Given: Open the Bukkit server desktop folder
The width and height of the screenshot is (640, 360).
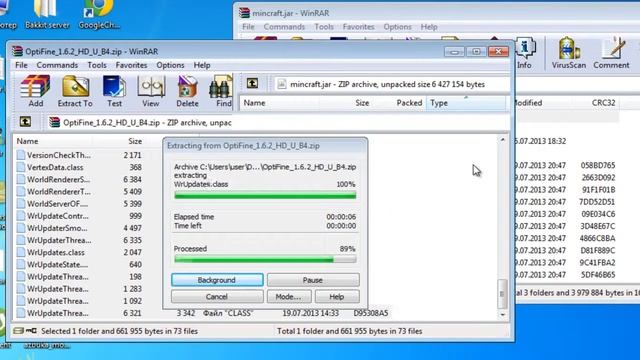Looking at the screenshot, I should point(47,15).
